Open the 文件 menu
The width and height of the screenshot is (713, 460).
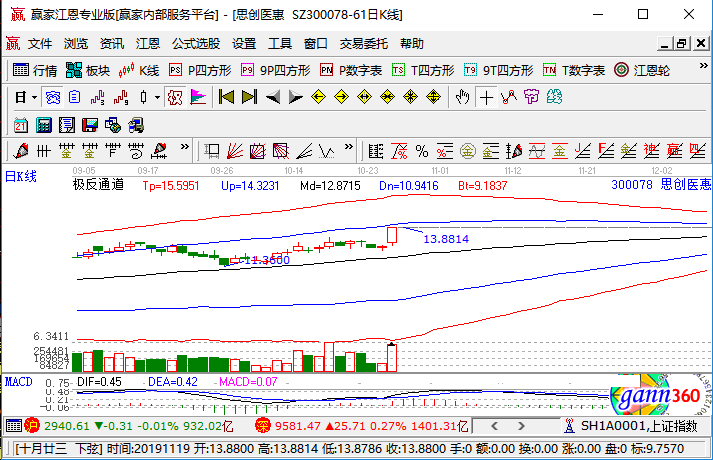(40, 44)
